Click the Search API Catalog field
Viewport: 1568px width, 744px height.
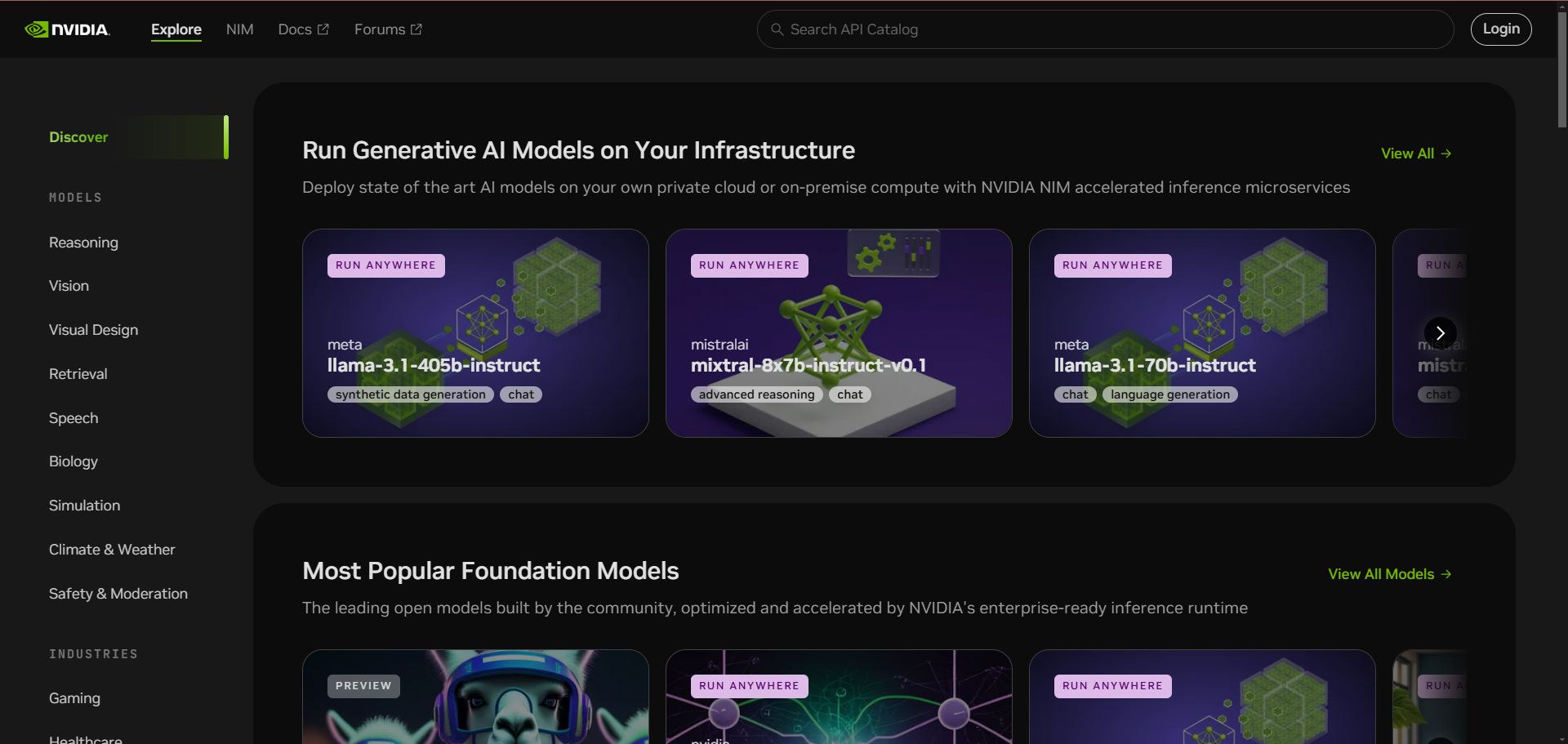coord(1105,29)
